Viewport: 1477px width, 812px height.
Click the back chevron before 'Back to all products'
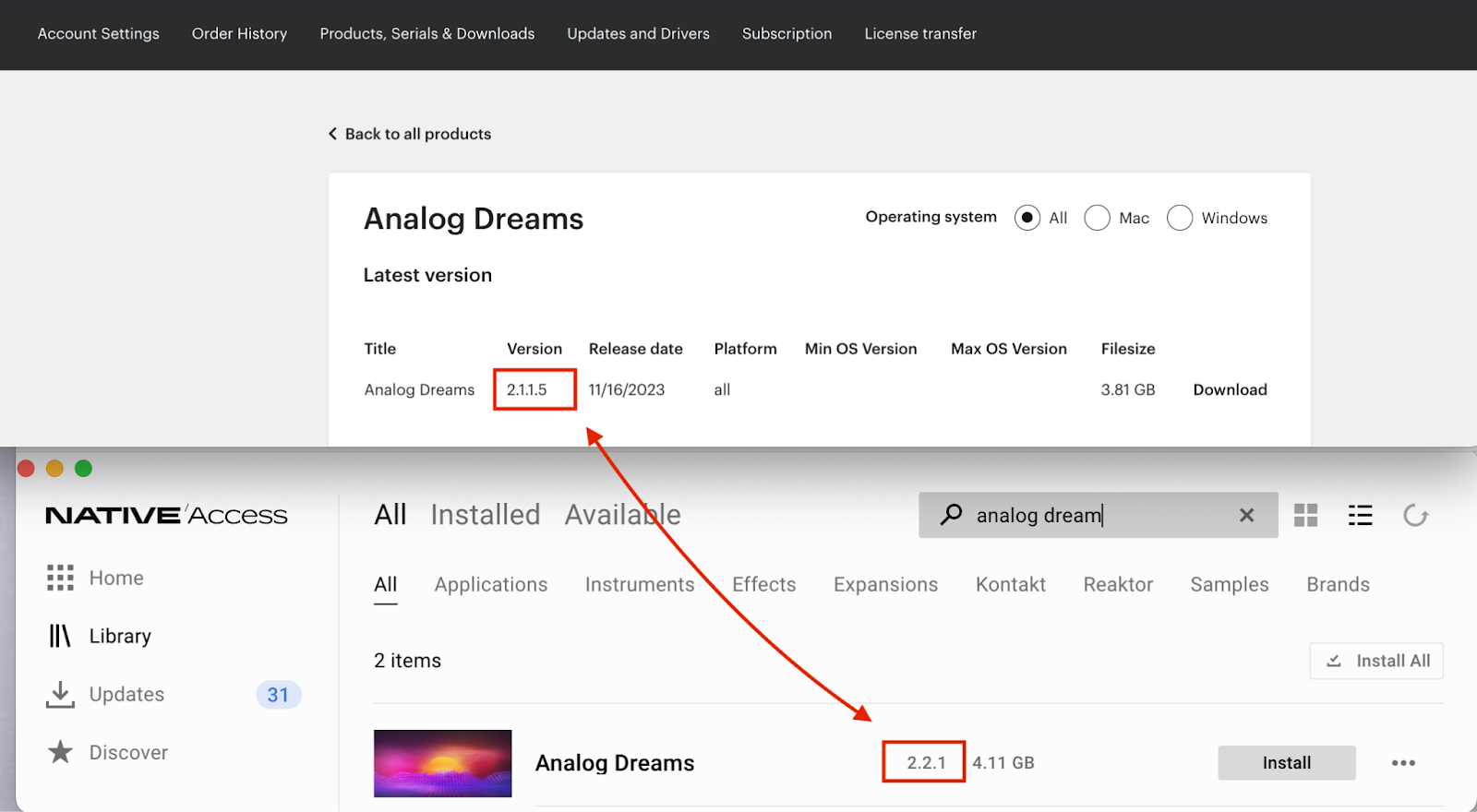tap(332, 134)
